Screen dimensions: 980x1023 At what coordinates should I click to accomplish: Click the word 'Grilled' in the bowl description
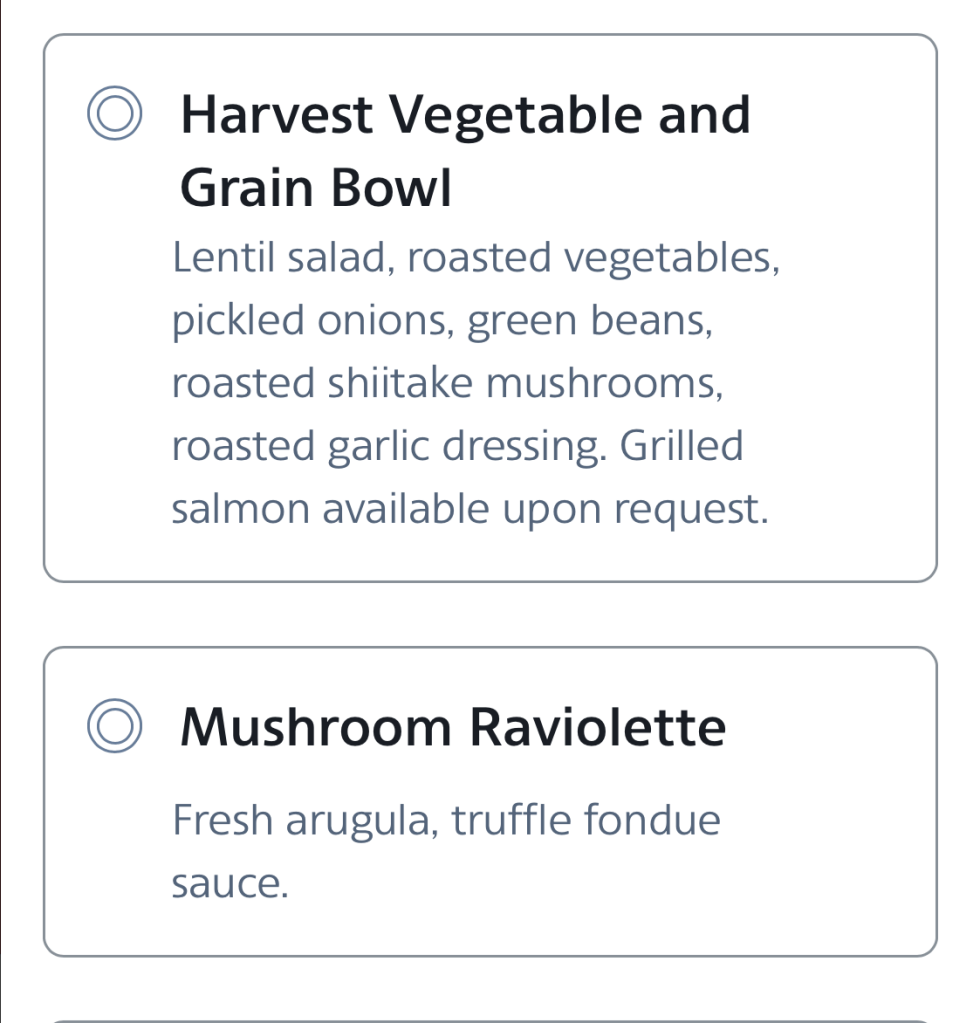[x=682, y=446]
